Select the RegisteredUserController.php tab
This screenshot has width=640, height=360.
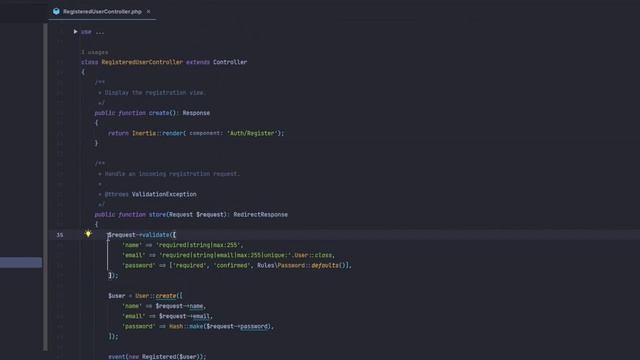click(102, 11)
